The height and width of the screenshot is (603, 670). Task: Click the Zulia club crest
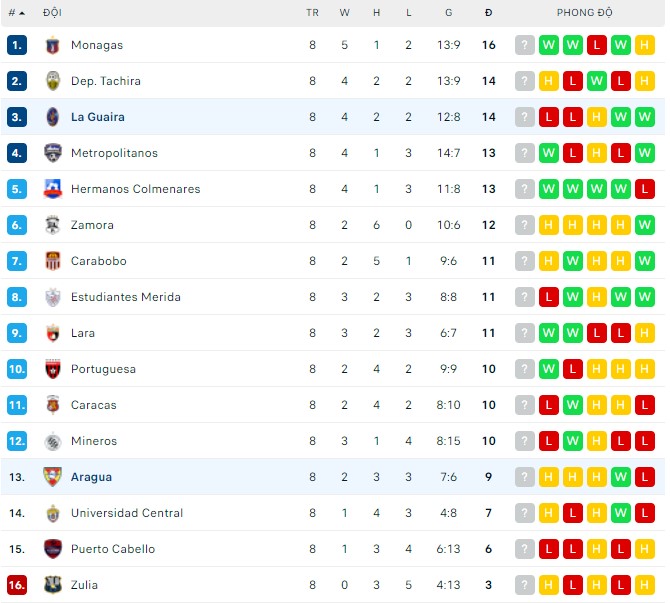point(53,585)
